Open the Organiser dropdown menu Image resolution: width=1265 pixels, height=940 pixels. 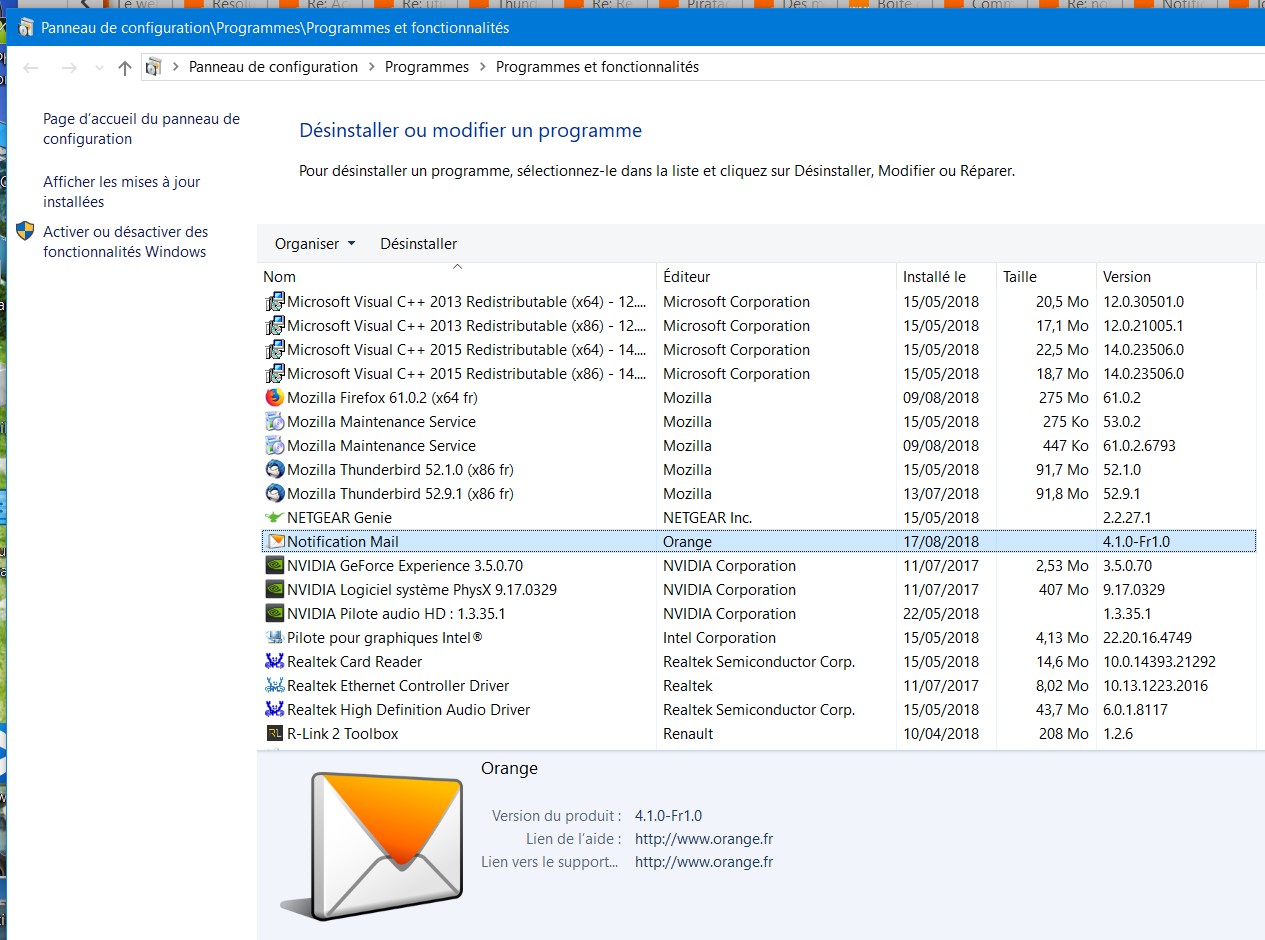pos(314,244)
